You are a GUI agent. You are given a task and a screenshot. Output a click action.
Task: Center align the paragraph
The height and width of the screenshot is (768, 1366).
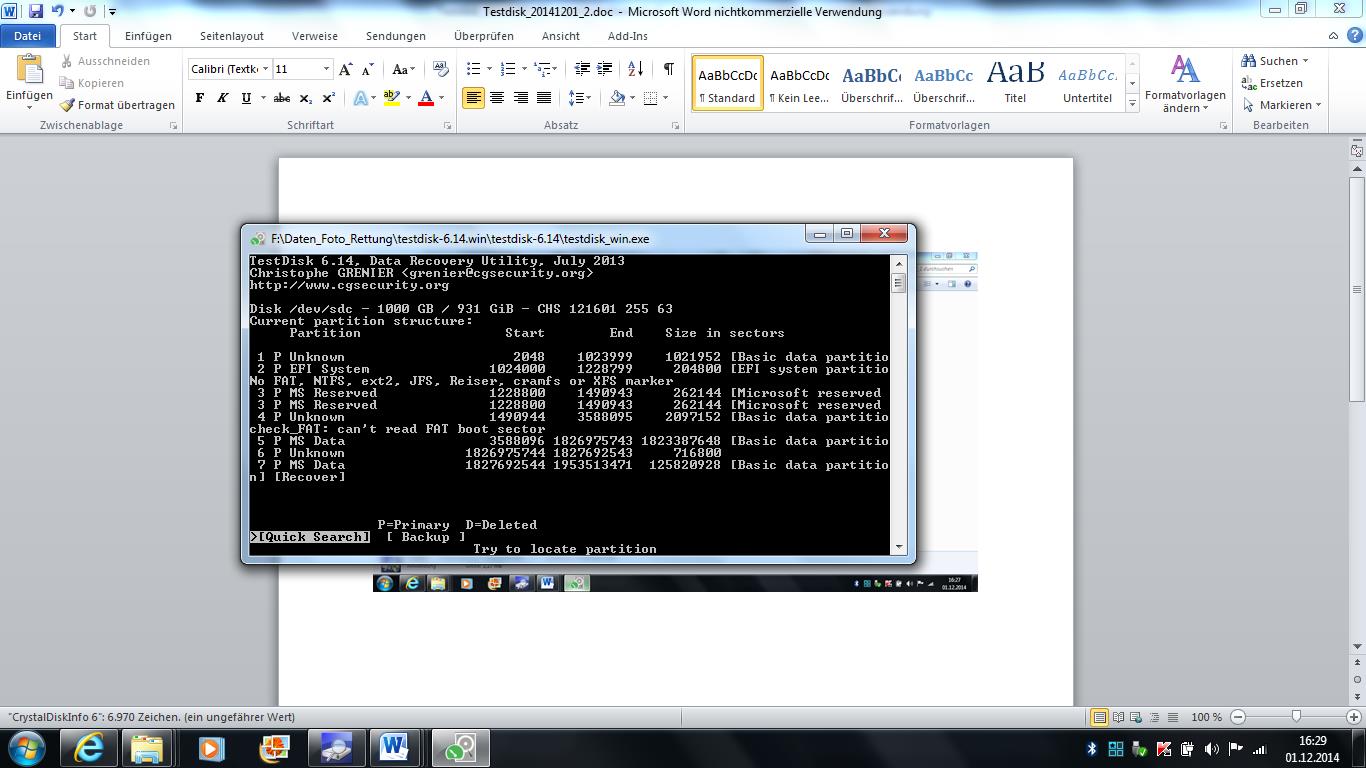click(x=497, y=98)
